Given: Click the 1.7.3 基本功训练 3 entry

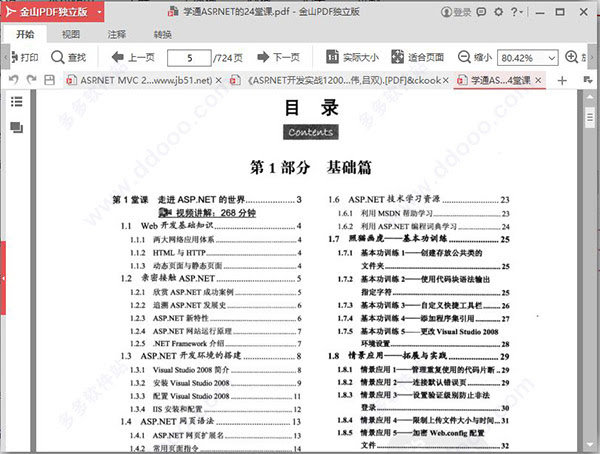Looking at the screenshot, I should tap(424, 305).
